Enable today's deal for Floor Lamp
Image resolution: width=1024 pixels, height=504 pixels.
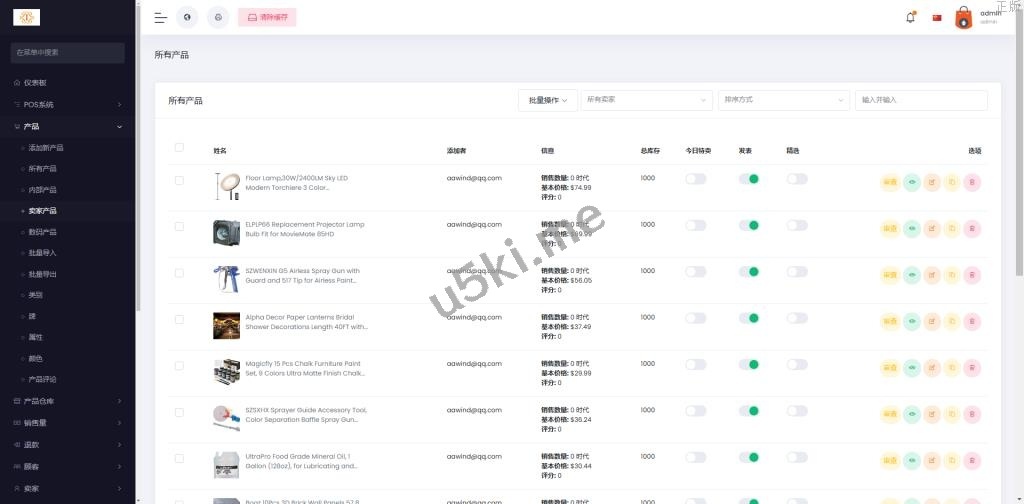695,179
